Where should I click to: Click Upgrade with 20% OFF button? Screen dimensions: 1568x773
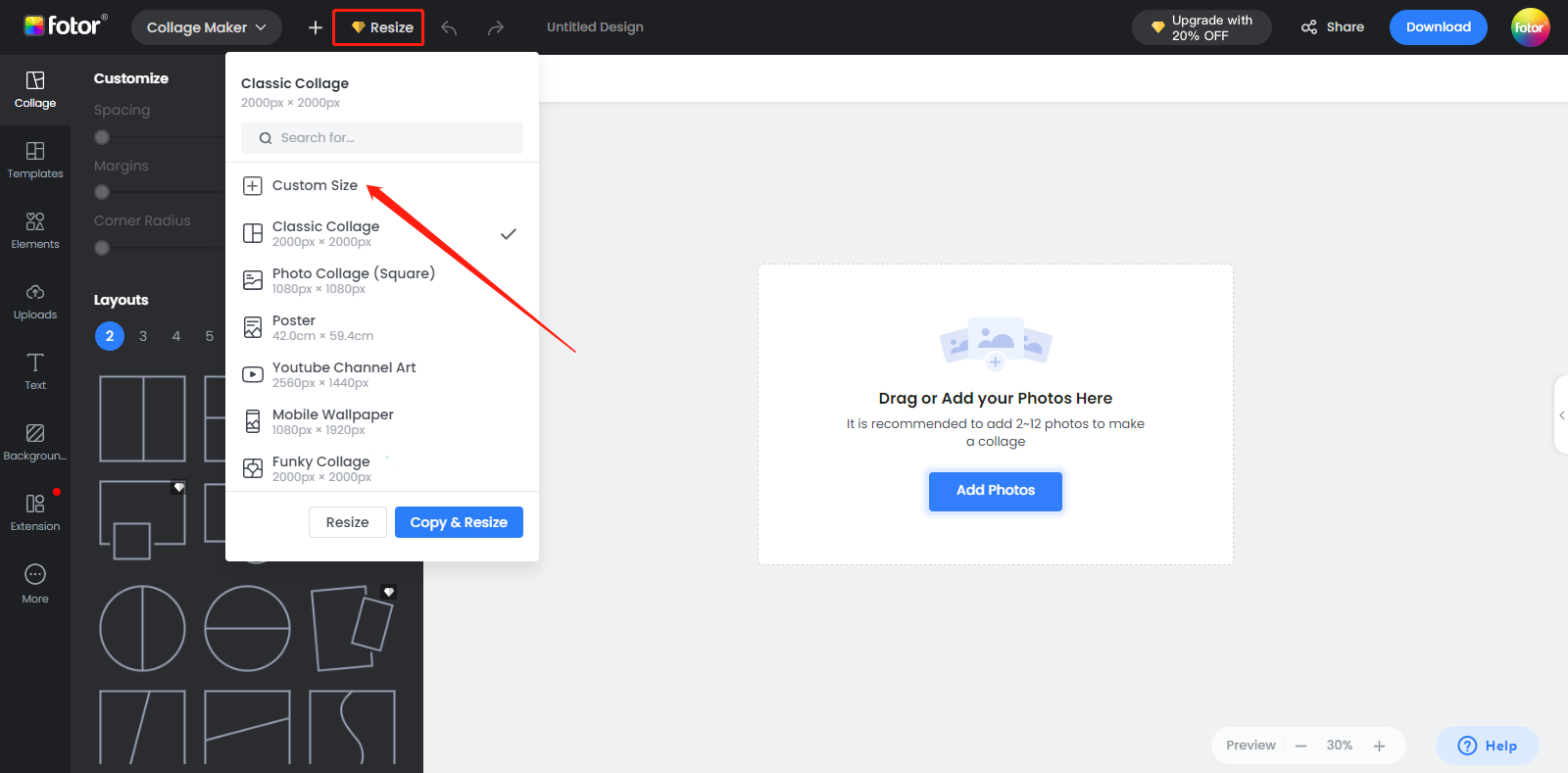[1201, 27]
